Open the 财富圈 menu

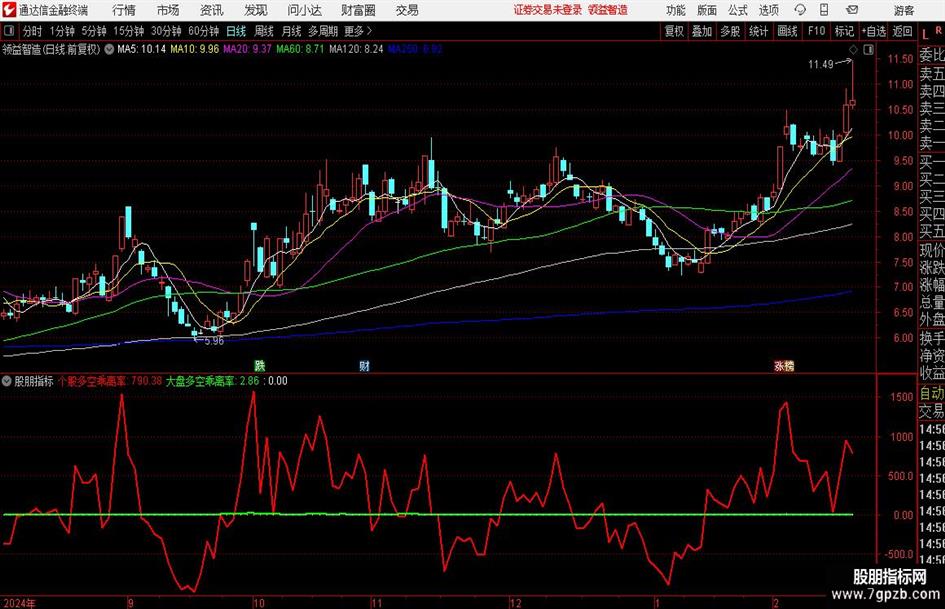[358, 10]
